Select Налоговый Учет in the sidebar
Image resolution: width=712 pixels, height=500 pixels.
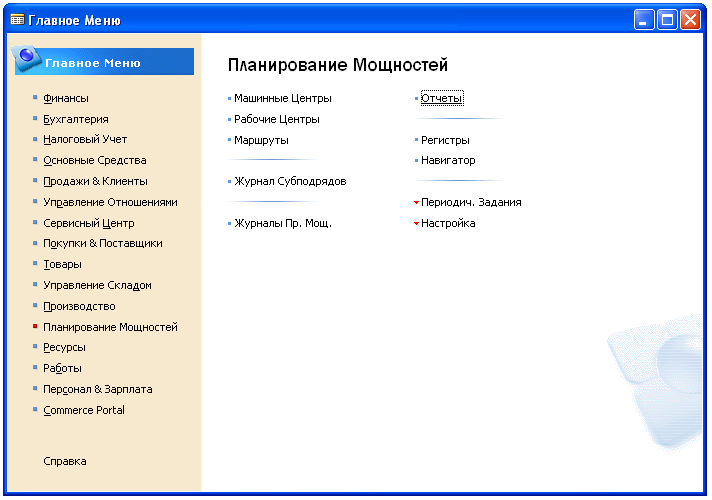(x=85, y=139)
